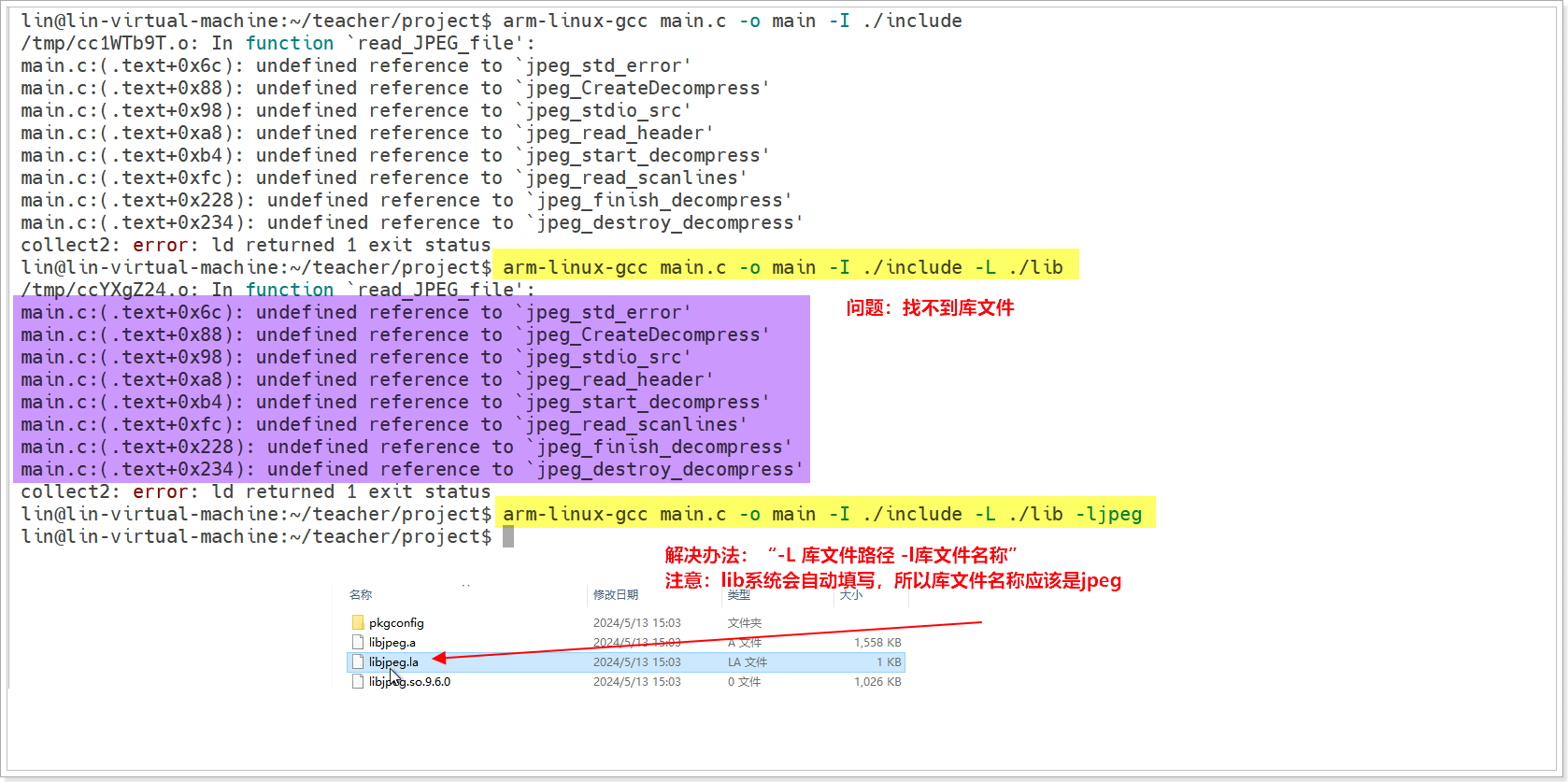Sort files by the 名称 column header
The width and height of the screenshot is (1568, 782).
pos(361,594)
